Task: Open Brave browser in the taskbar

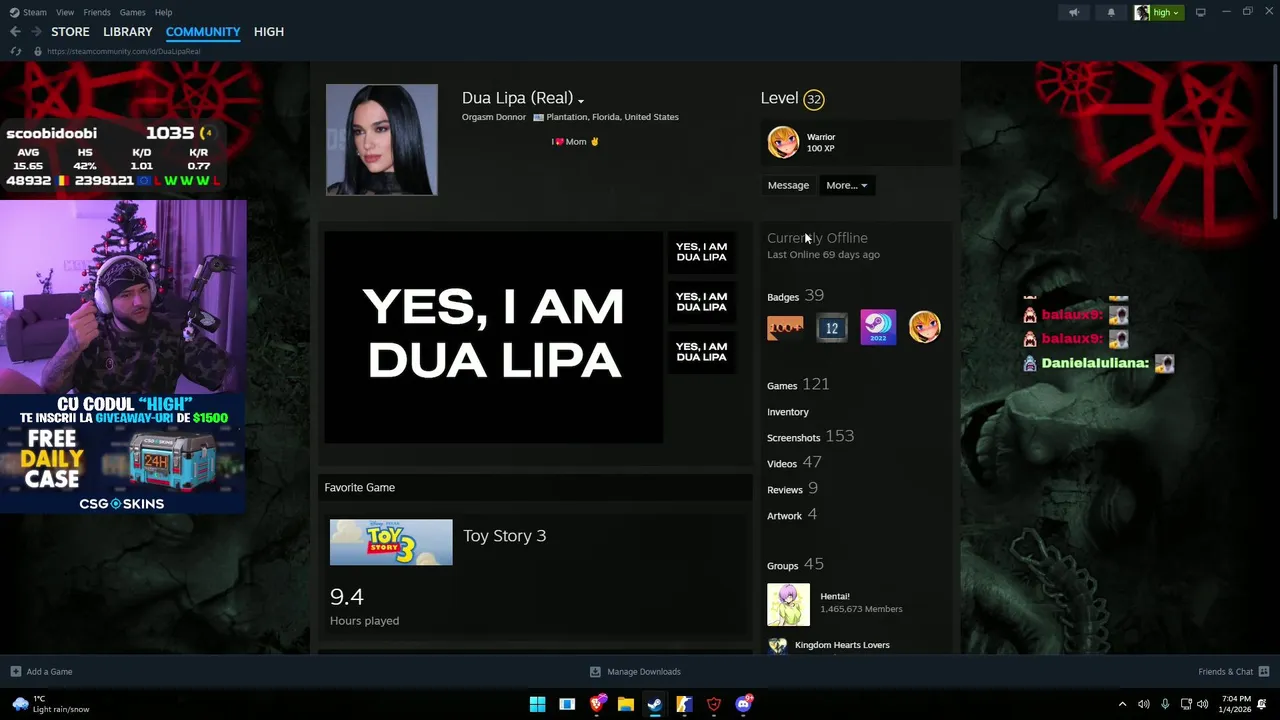Action: (597, 704)
